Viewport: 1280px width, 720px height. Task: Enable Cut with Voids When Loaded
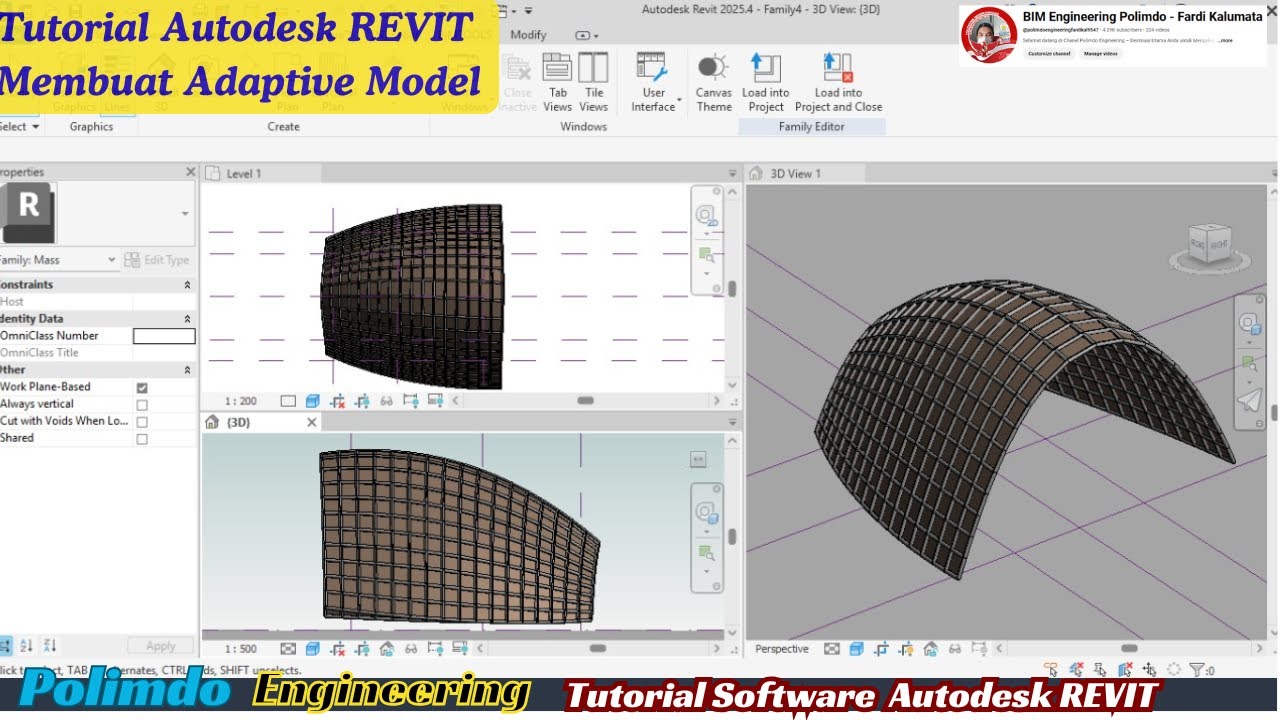coord(142,421)
